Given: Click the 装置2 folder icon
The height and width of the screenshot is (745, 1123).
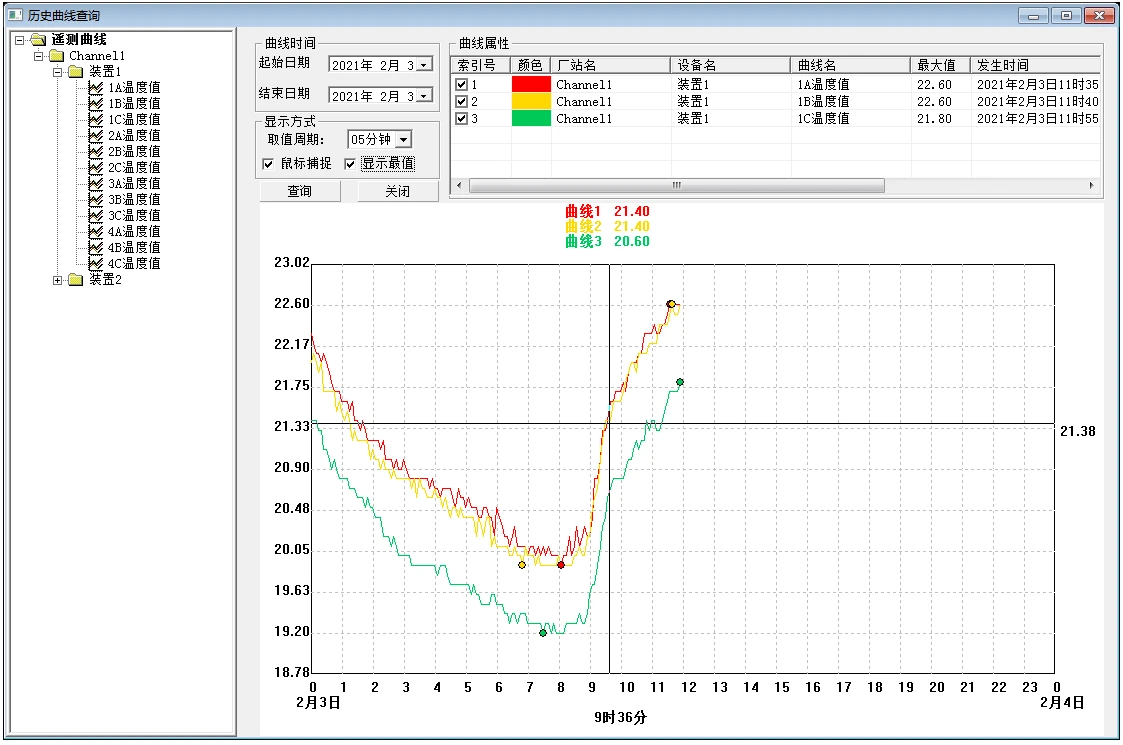Looking at the screenshot, I should click(76, 280).
